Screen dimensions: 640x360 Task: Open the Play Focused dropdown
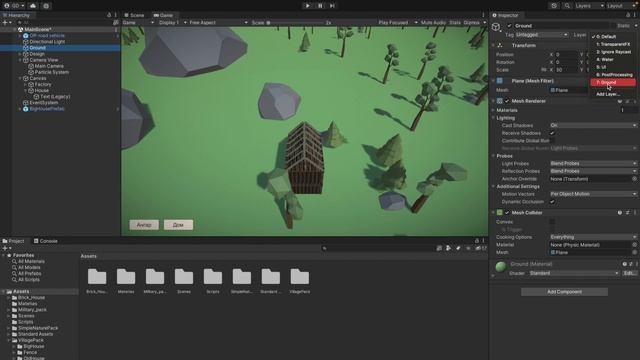398,22
